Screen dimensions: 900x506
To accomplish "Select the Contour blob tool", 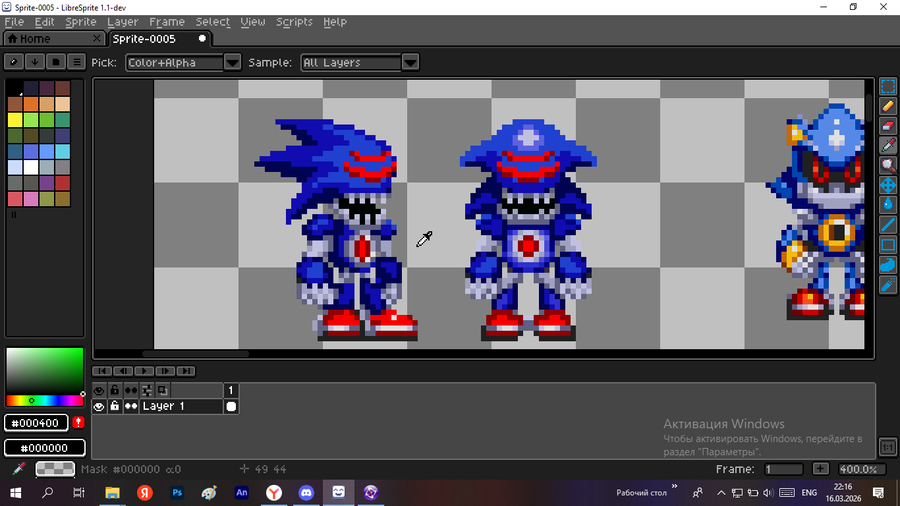I will (x=888, y=264).
